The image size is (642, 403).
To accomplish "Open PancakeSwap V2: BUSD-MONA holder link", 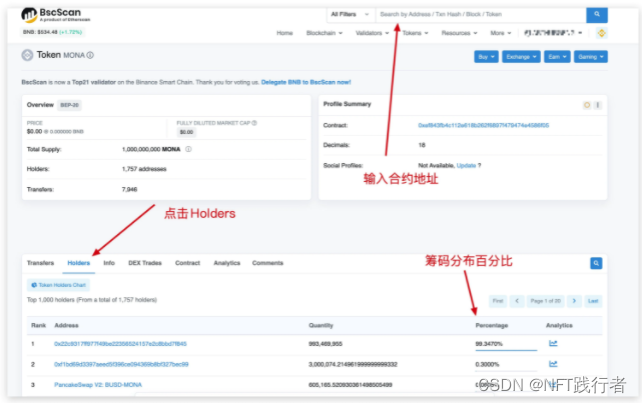I will [x=98, y=385].
